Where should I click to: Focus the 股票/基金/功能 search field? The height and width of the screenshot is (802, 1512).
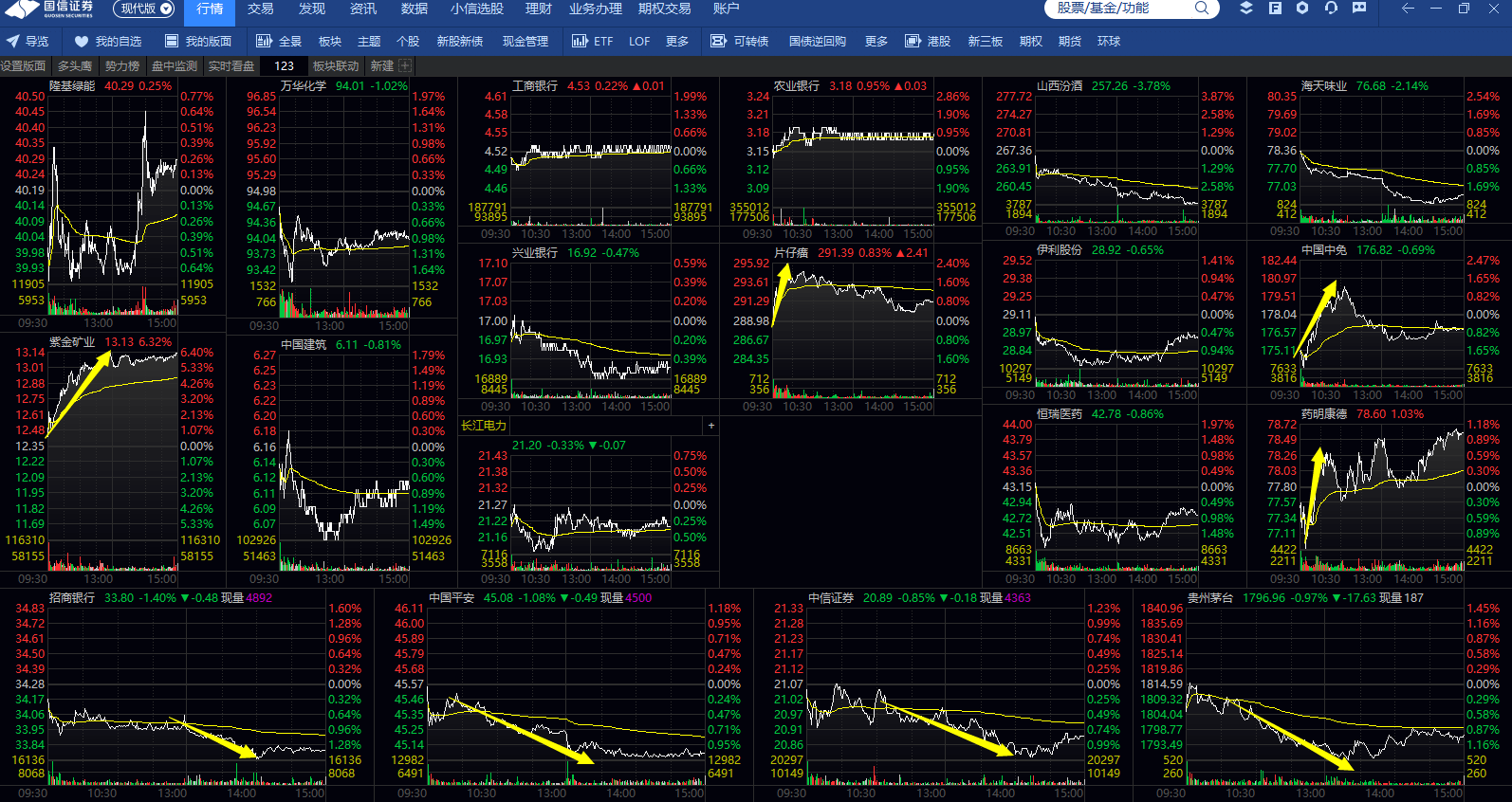1119,9
